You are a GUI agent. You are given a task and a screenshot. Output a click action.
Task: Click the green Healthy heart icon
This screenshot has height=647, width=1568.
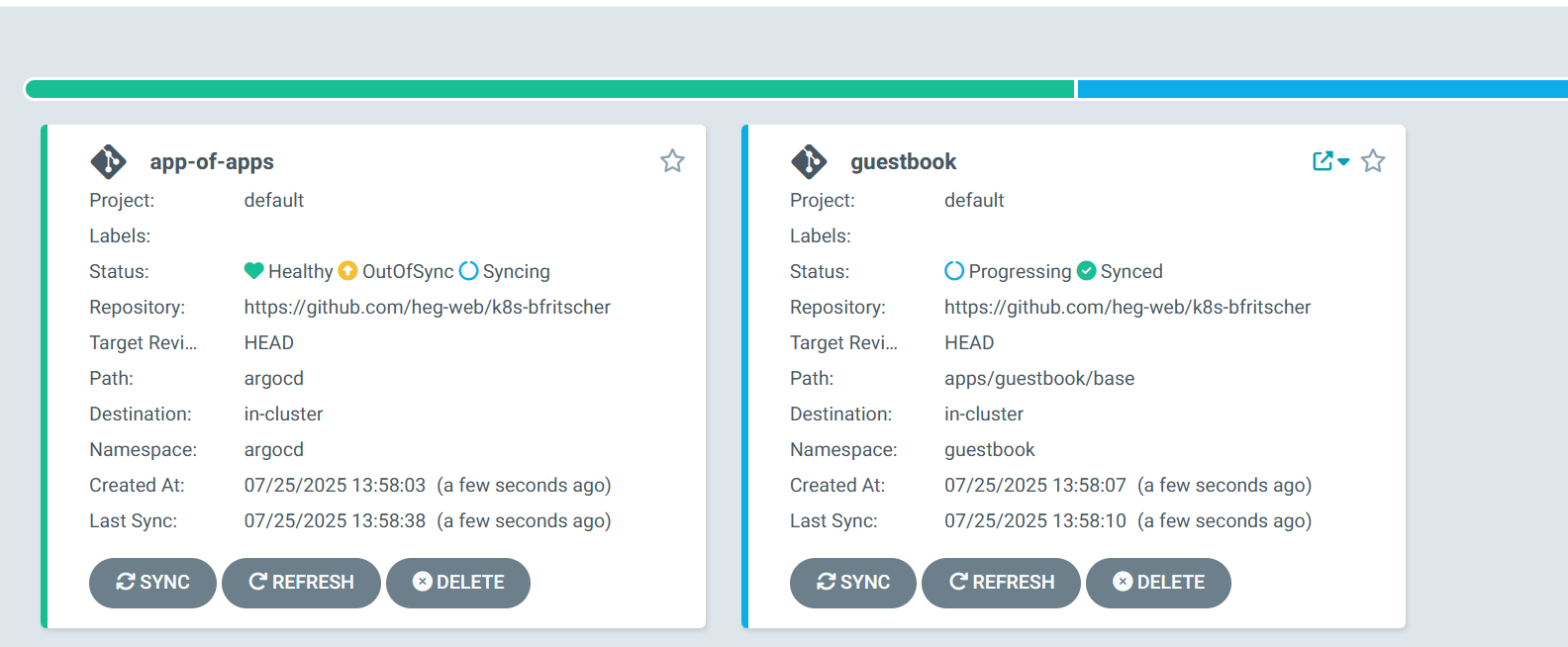[253, 271]
